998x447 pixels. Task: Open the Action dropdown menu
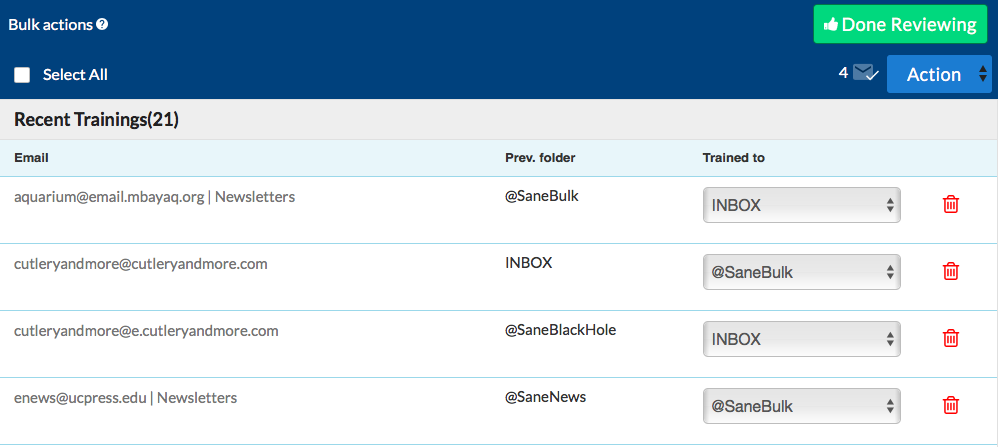(939, 74)
